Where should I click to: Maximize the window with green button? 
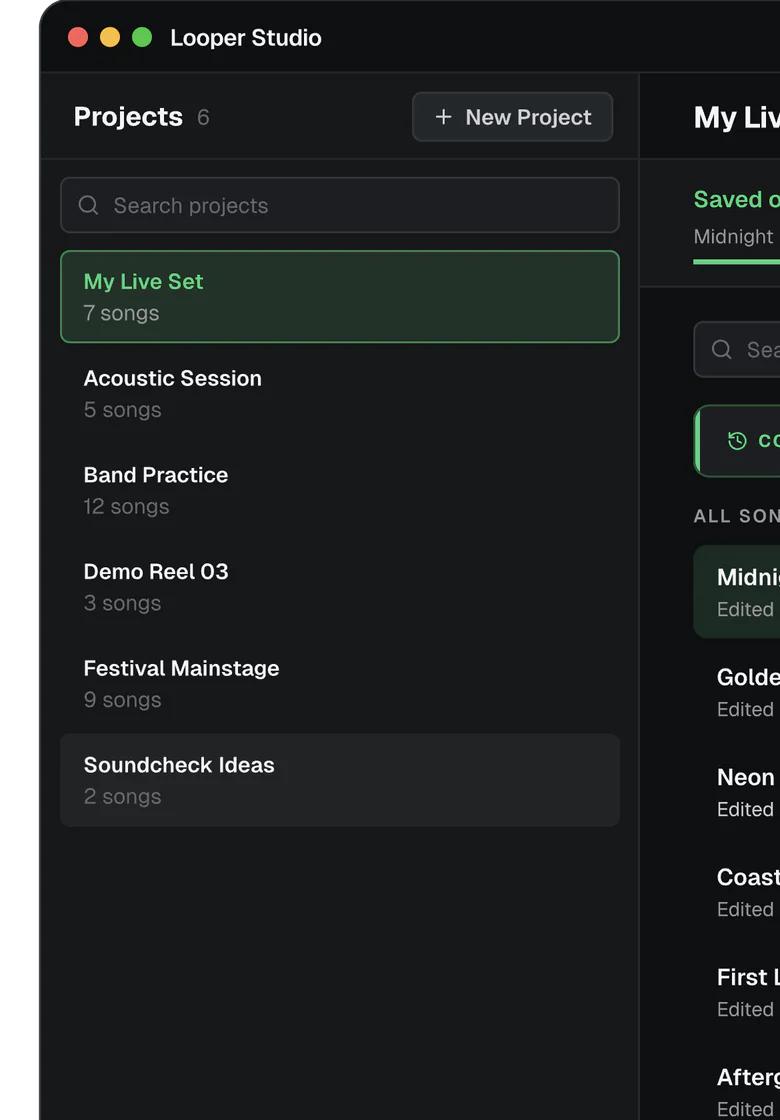142,37
